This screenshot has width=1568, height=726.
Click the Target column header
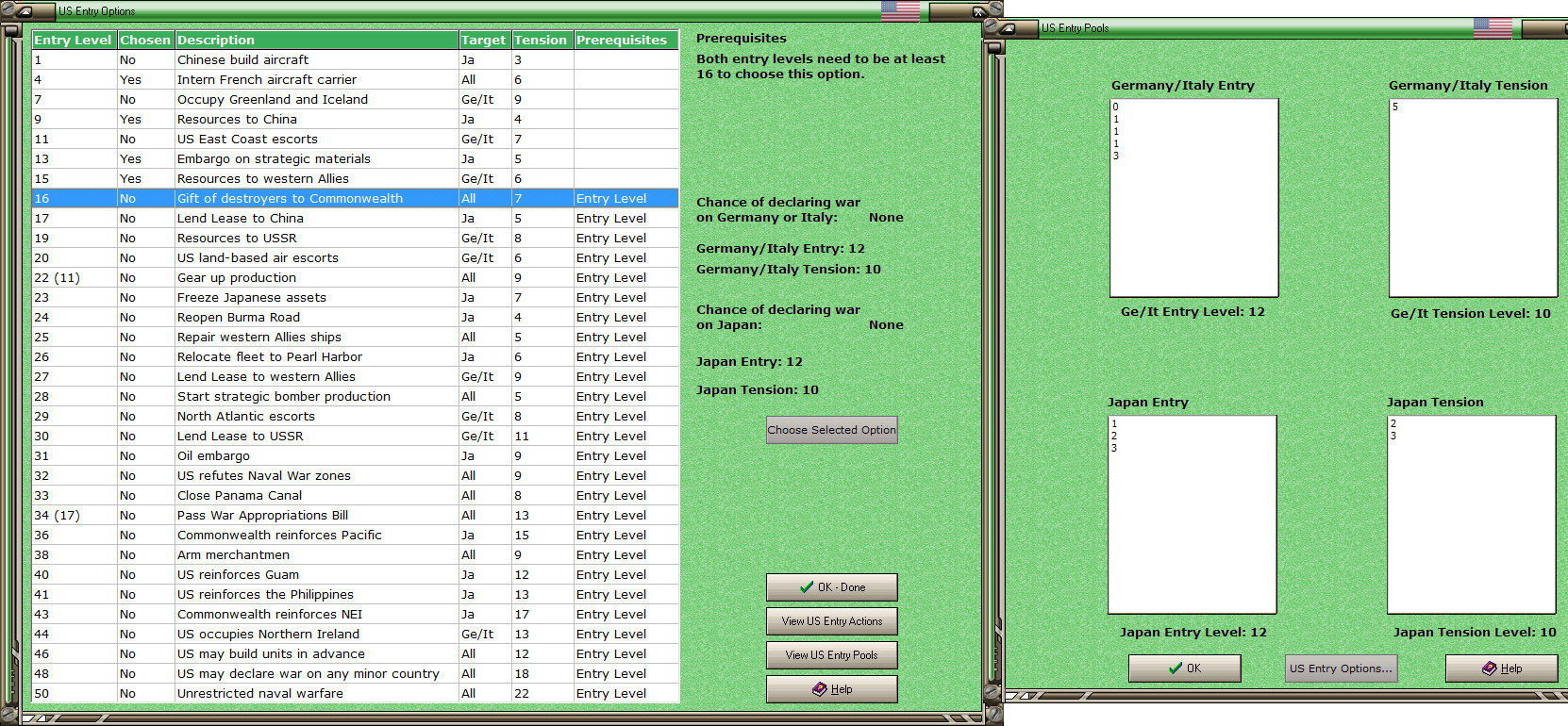[x=484, y=40]
